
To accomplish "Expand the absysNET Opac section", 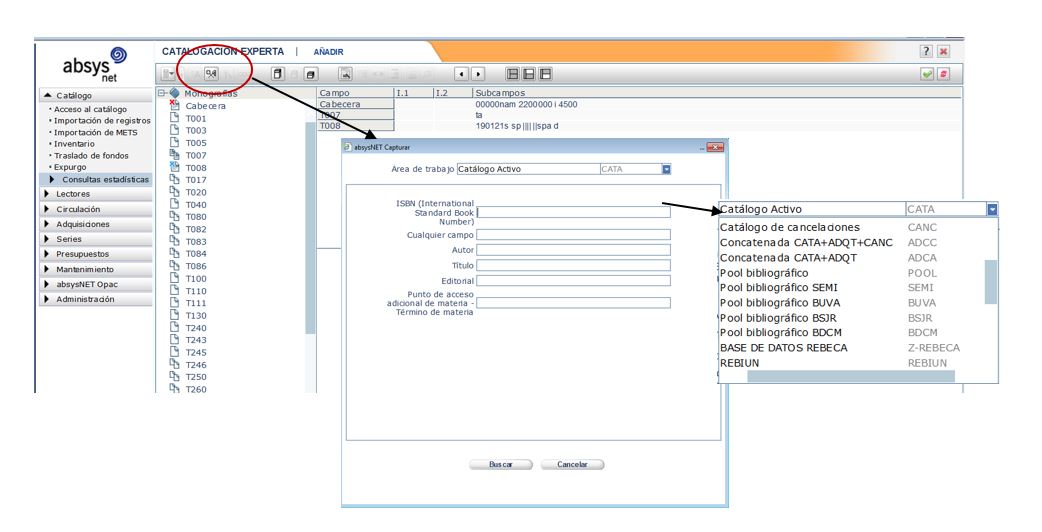I will click(x=96, y=284).
